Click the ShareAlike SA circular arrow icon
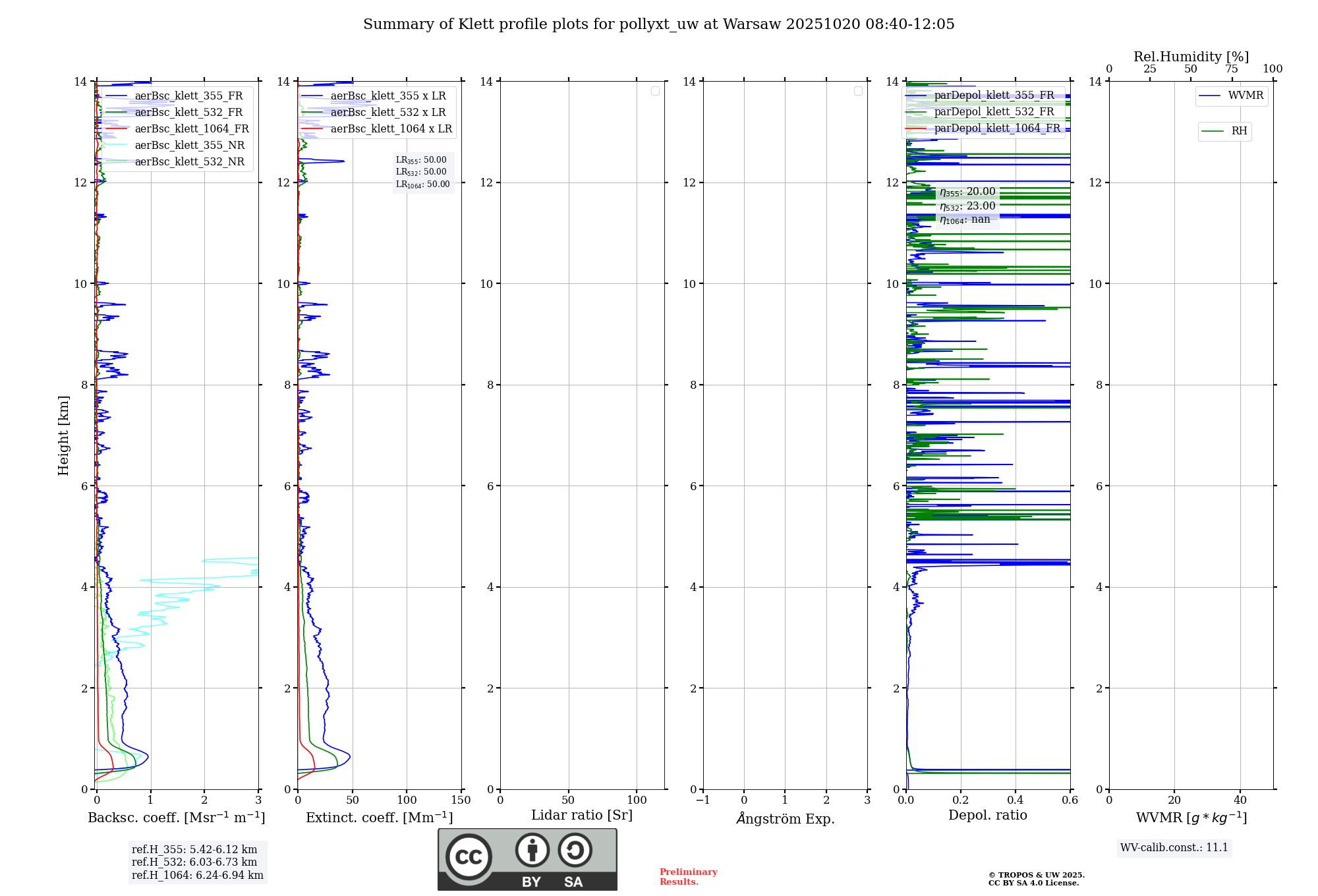 575,850
